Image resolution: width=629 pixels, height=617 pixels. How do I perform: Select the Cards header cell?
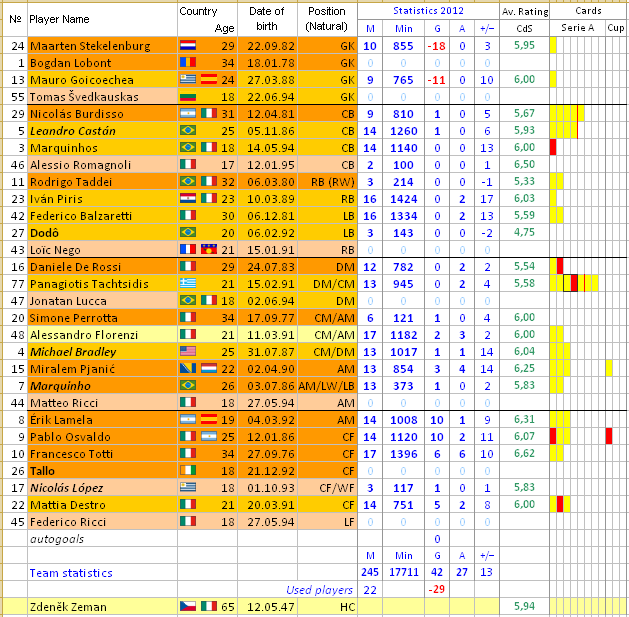(x=588, y=11)
